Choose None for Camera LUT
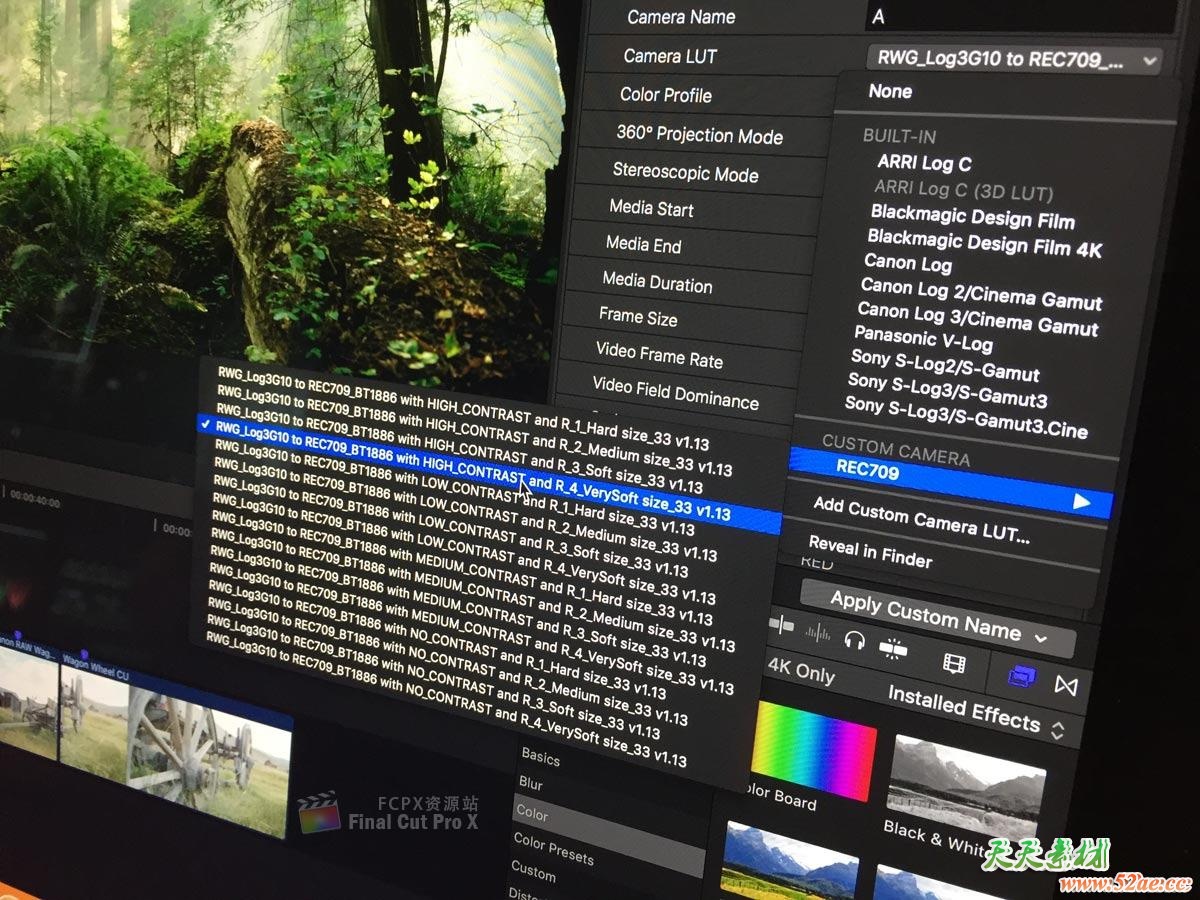This screenshot has width=1200, height=900. [890, 91]
